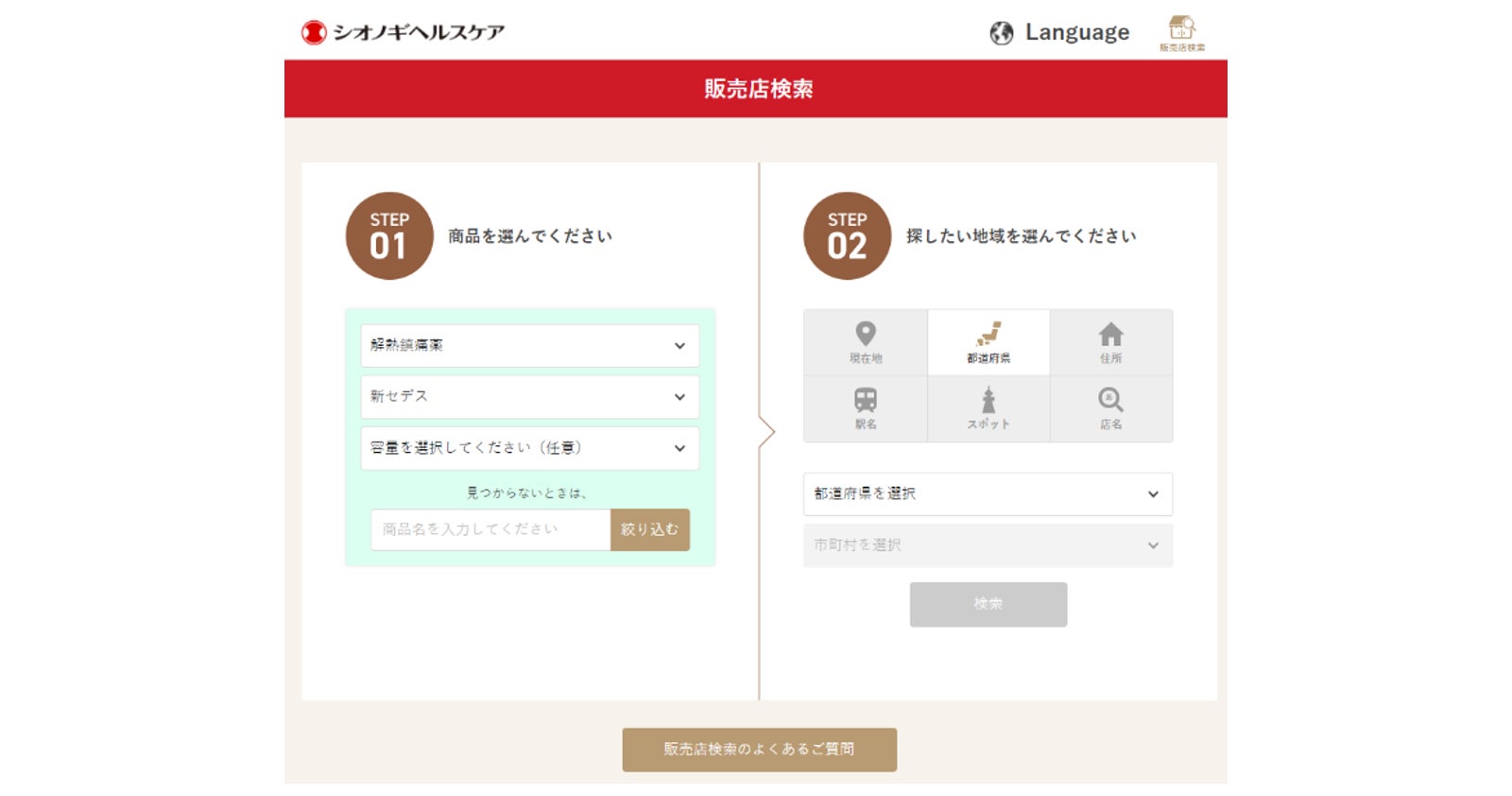Screen dimensions: 1512x796
Task: Click the STEP 02 circle badge
Action: [x=848, y=235]
